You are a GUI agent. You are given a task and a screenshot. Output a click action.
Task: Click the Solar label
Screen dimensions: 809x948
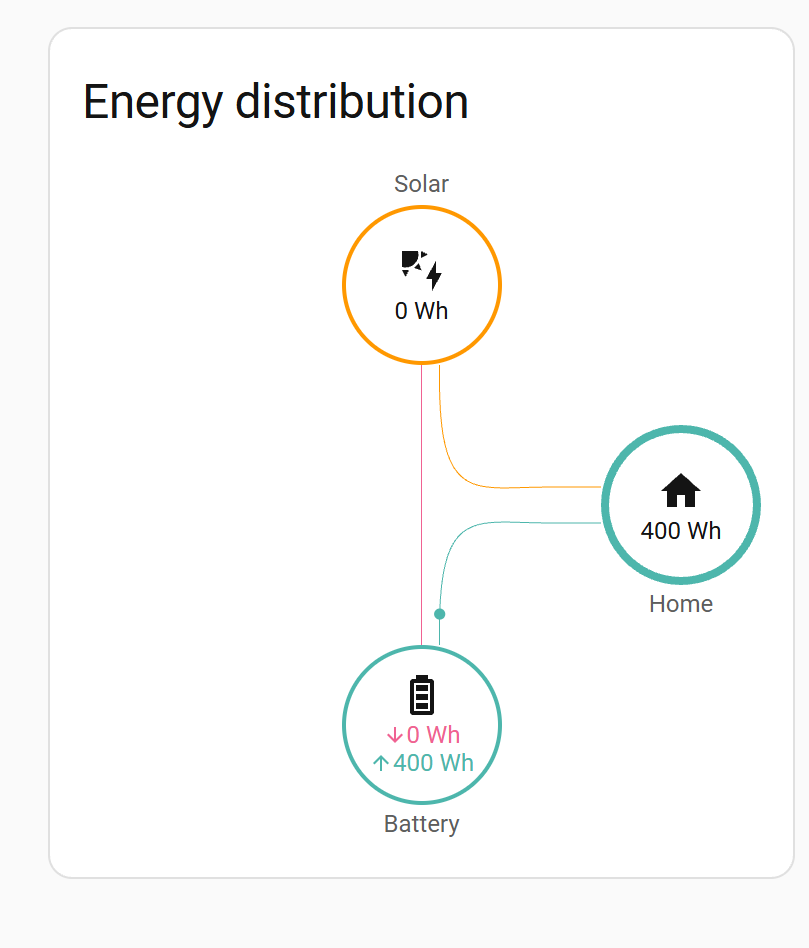click(x=421, y=184)
